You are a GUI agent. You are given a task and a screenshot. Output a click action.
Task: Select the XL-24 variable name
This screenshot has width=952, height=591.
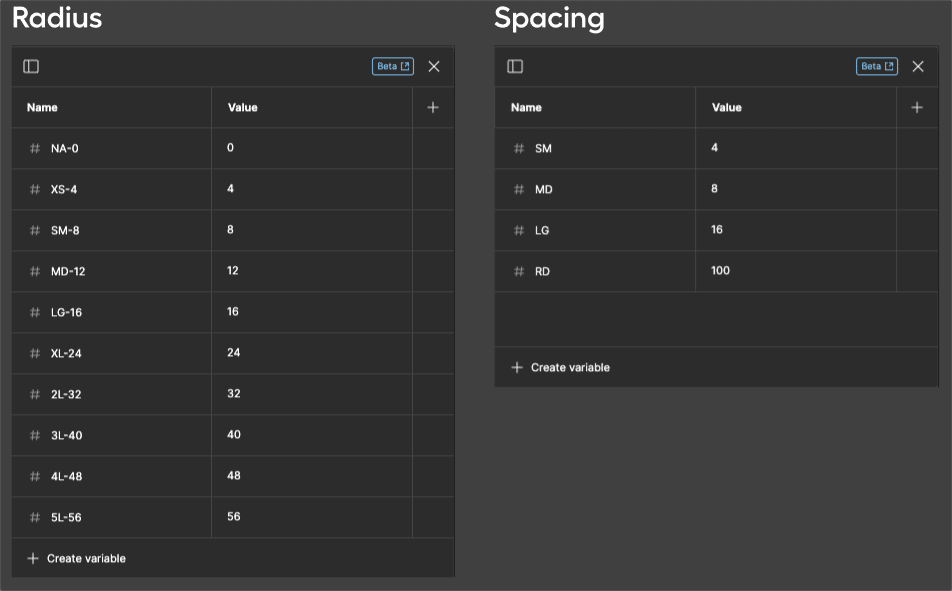66,354
